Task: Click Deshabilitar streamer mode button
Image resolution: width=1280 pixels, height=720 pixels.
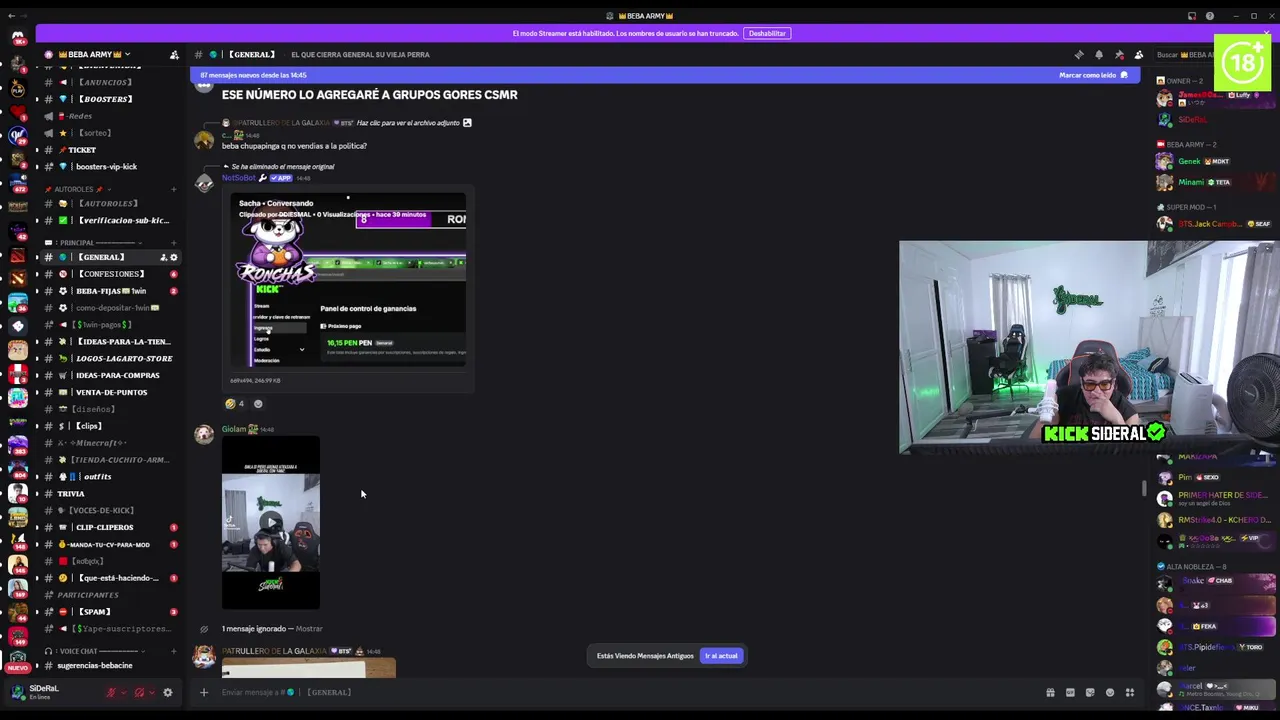Action: pyautogui.click(x=767, y=33)
